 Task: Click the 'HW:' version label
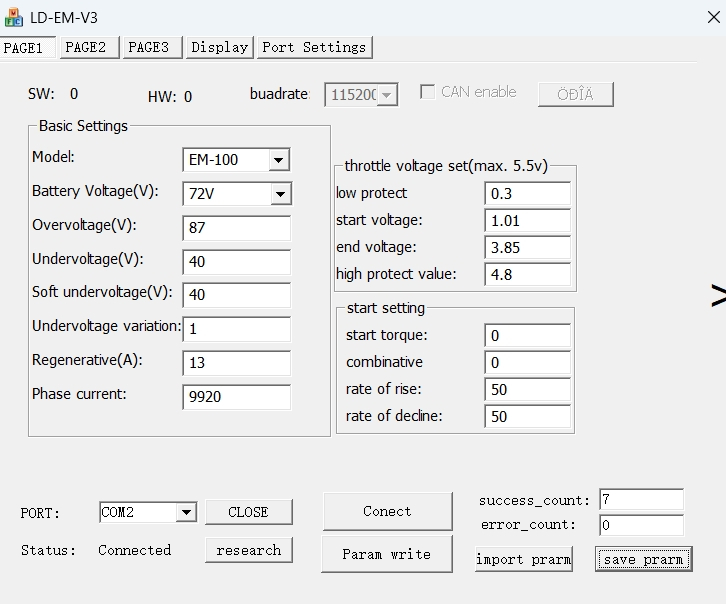click(162, 97)
